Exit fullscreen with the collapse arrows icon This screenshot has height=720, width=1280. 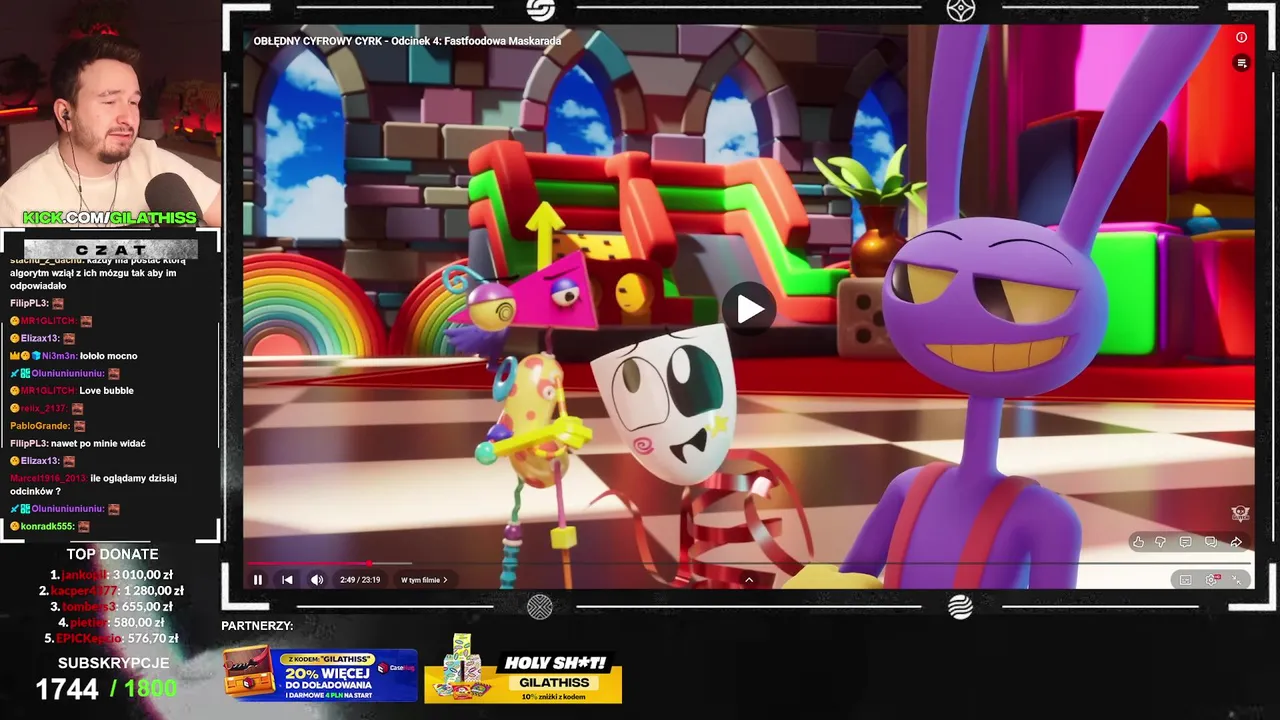point(1239,580)
